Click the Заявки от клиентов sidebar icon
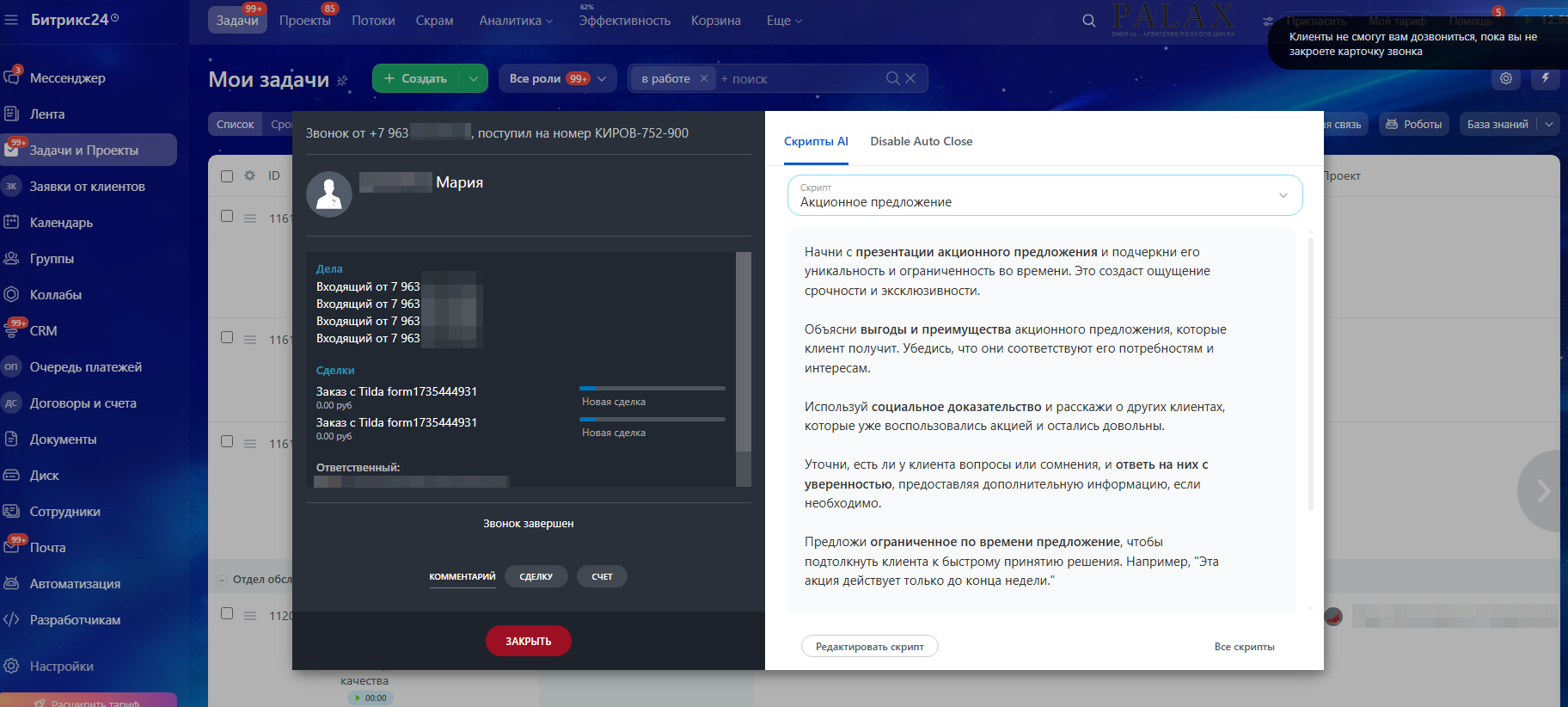Screen dimensions: 1568x707 click(x=12, y=186)
